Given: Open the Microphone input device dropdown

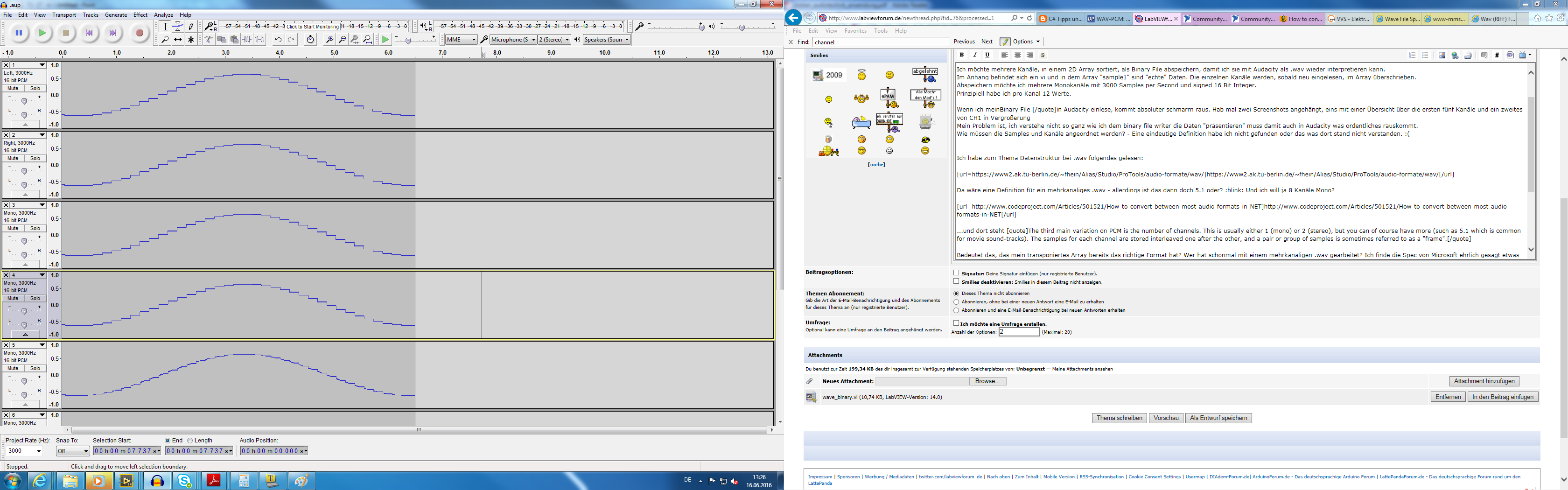Looking at the screenshot, I should 513,40.
